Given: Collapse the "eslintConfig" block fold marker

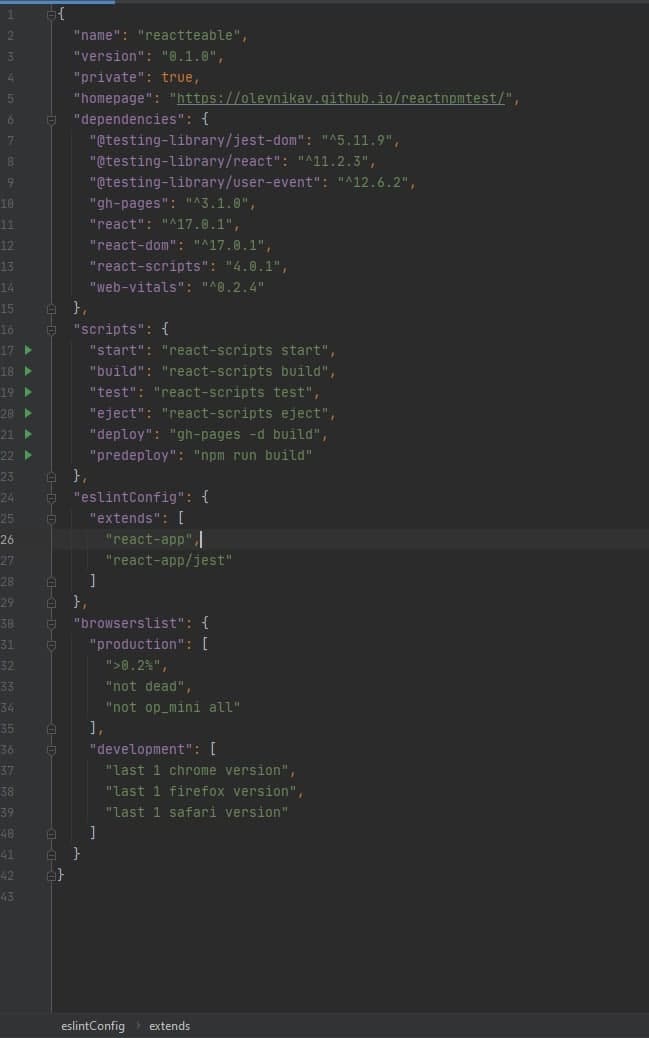Looking at the screenshot, I should coord(52,497).
